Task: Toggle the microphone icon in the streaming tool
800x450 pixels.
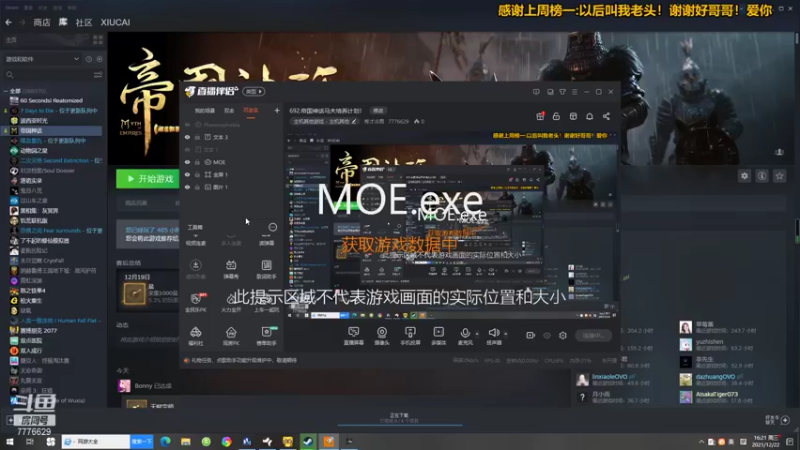Action: tap(465, 333)
